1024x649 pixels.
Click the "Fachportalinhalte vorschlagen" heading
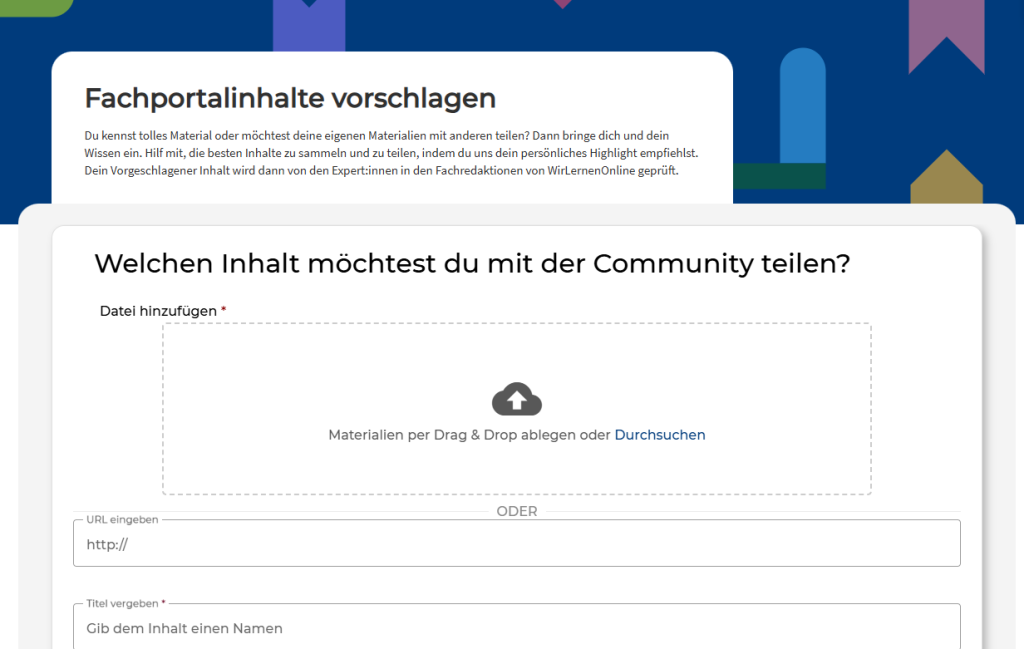290,98
